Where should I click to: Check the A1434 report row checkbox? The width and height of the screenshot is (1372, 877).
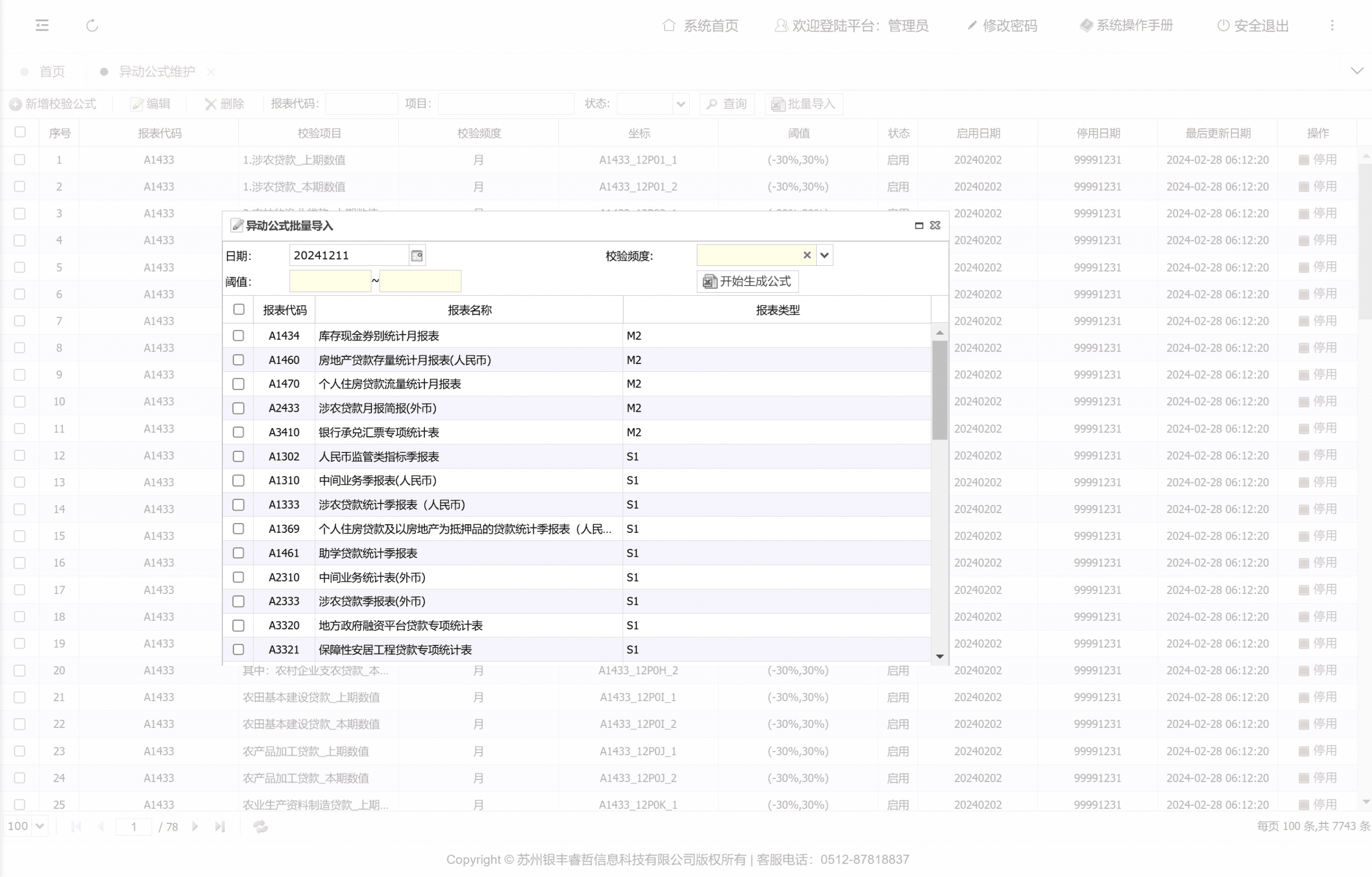(238, 336)
